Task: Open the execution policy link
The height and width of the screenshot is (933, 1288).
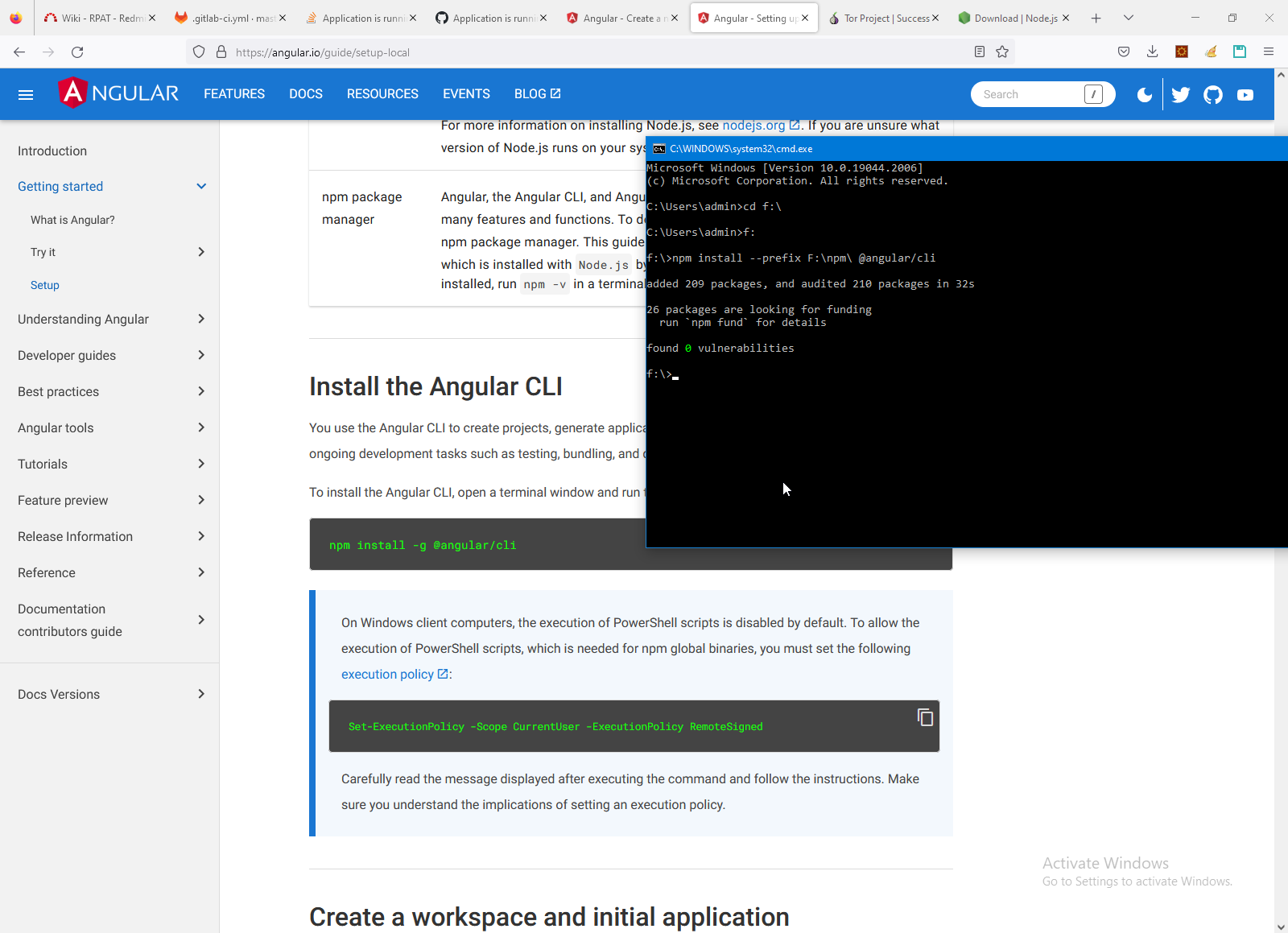Action: (394, 674)
